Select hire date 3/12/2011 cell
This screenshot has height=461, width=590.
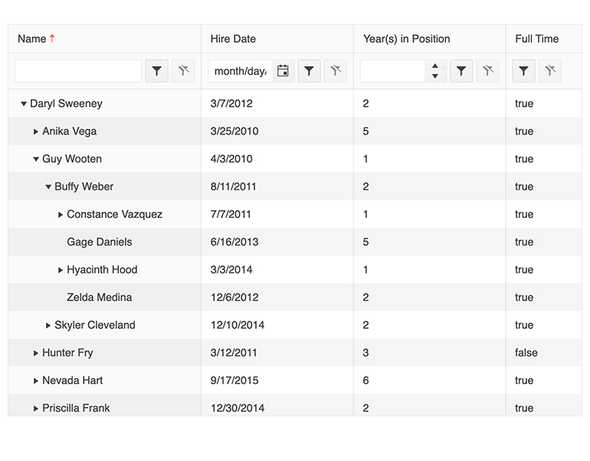coord(277,353)
